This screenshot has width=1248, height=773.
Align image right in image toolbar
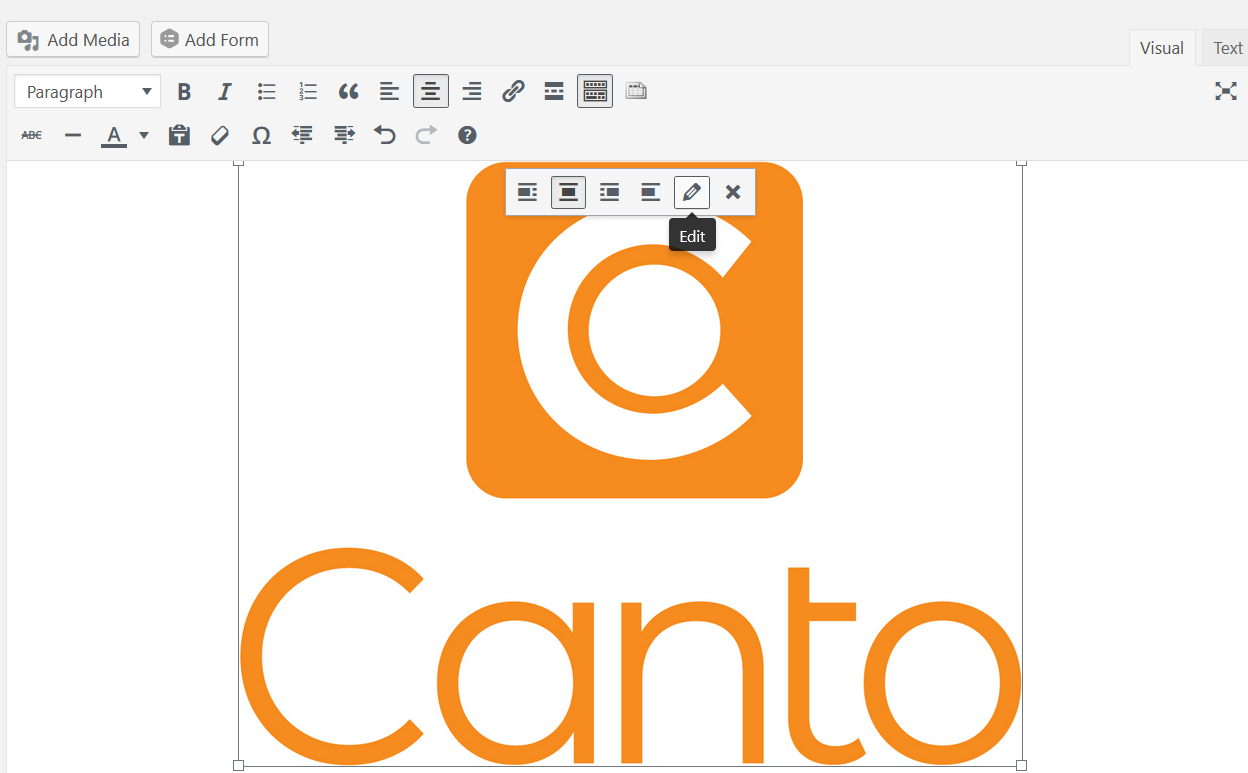point(609,192)
